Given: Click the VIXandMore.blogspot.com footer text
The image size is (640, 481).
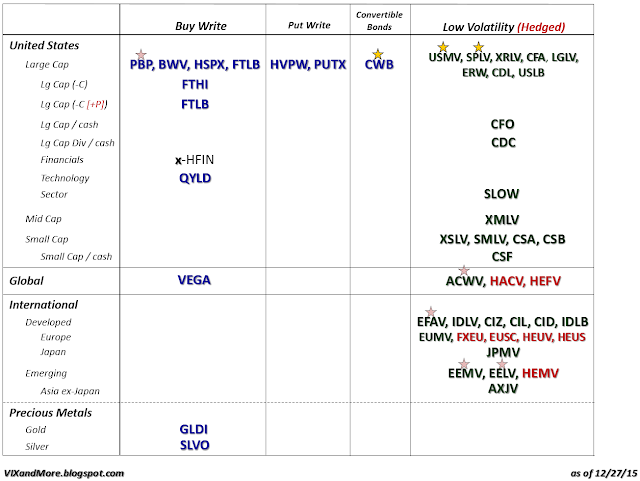Looking at the screenshot, I should [x=64, y=473].
